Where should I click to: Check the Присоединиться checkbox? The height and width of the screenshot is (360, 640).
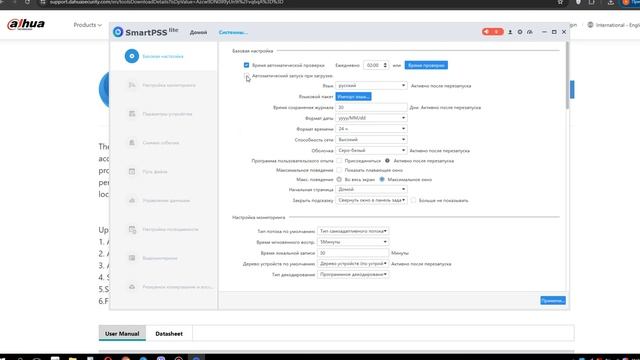(x=339, y=160)
